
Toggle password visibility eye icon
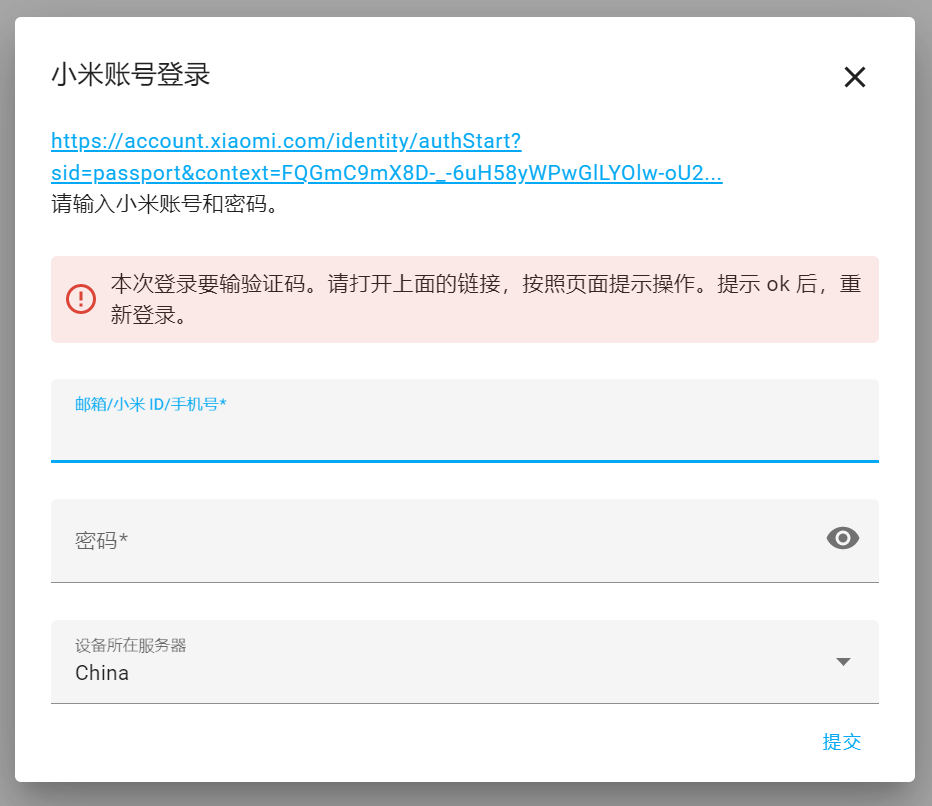(x=842, y=539)
